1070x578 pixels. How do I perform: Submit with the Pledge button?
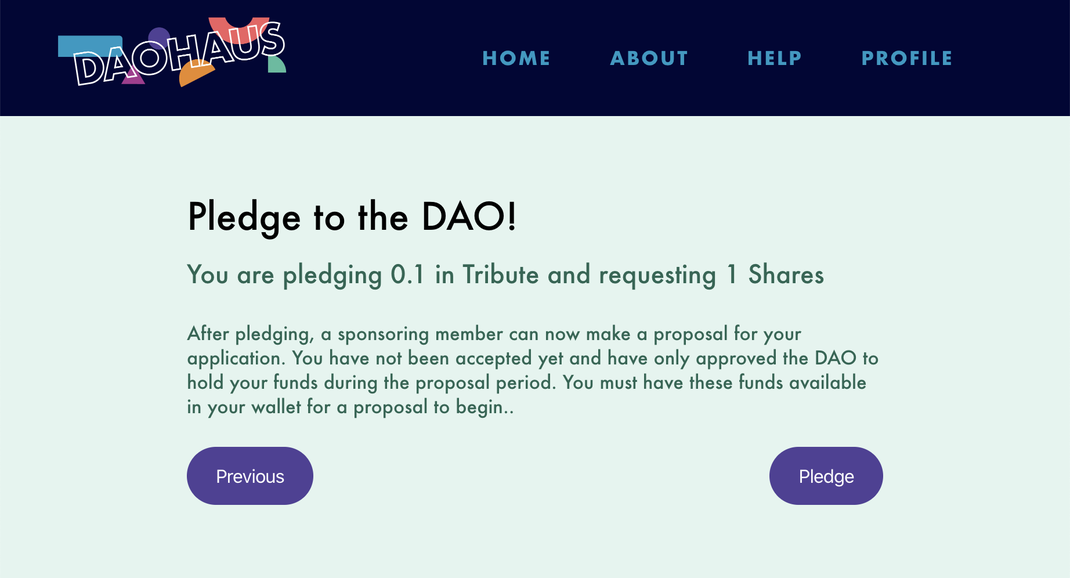tap(826, 476)
